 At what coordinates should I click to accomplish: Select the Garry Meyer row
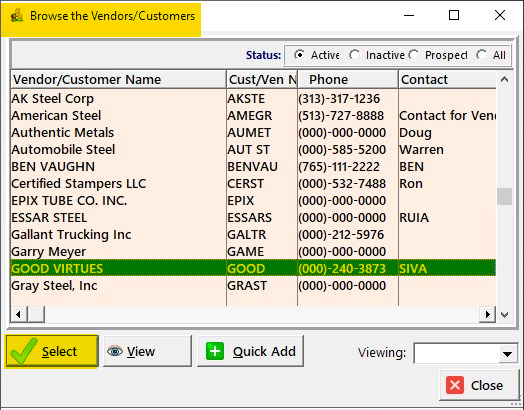point(253,252)
